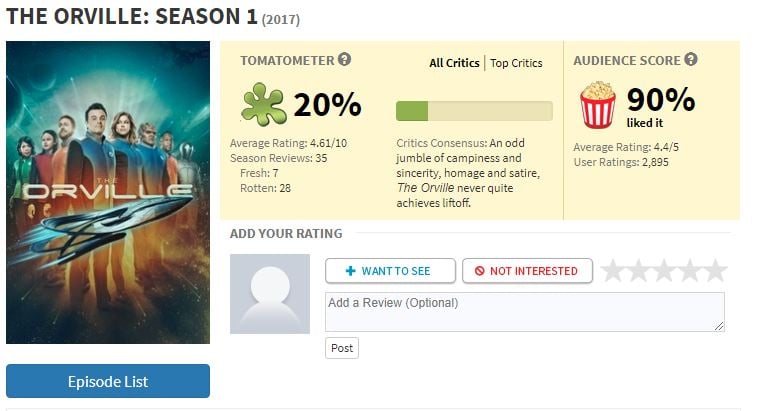The height and width of the screenshot is (411, 758).
Task: Rate the show one star
Action: [613, 270]
